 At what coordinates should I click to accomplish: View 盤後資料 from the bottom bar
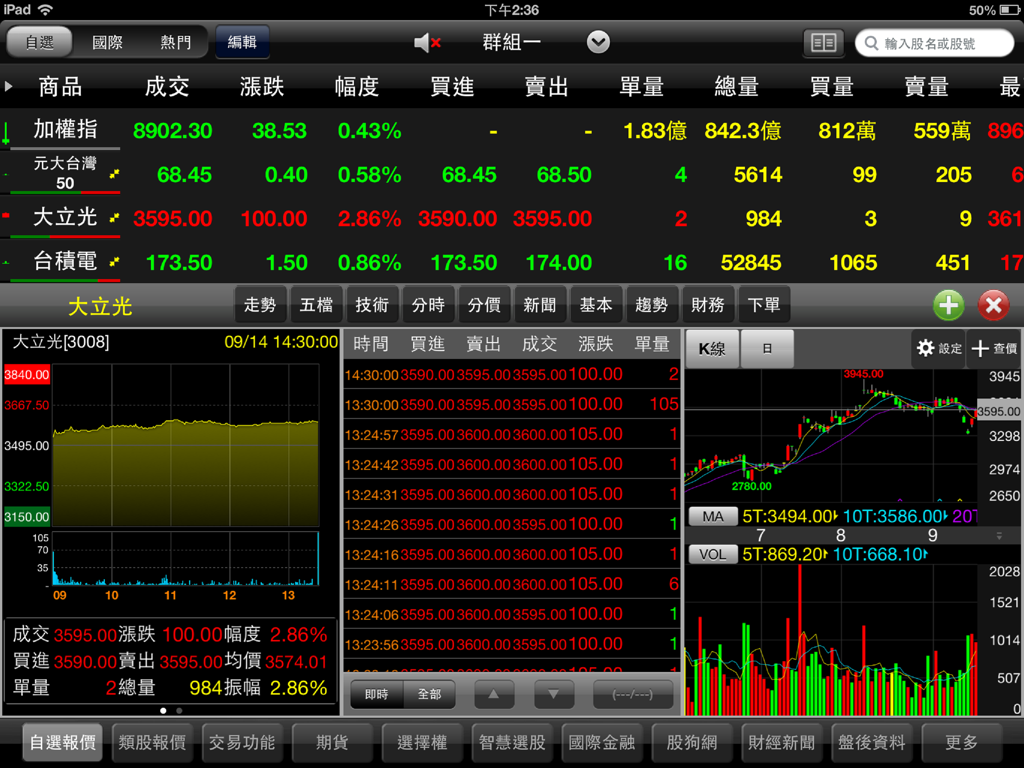pyautogui.click(x=872, y=743)
